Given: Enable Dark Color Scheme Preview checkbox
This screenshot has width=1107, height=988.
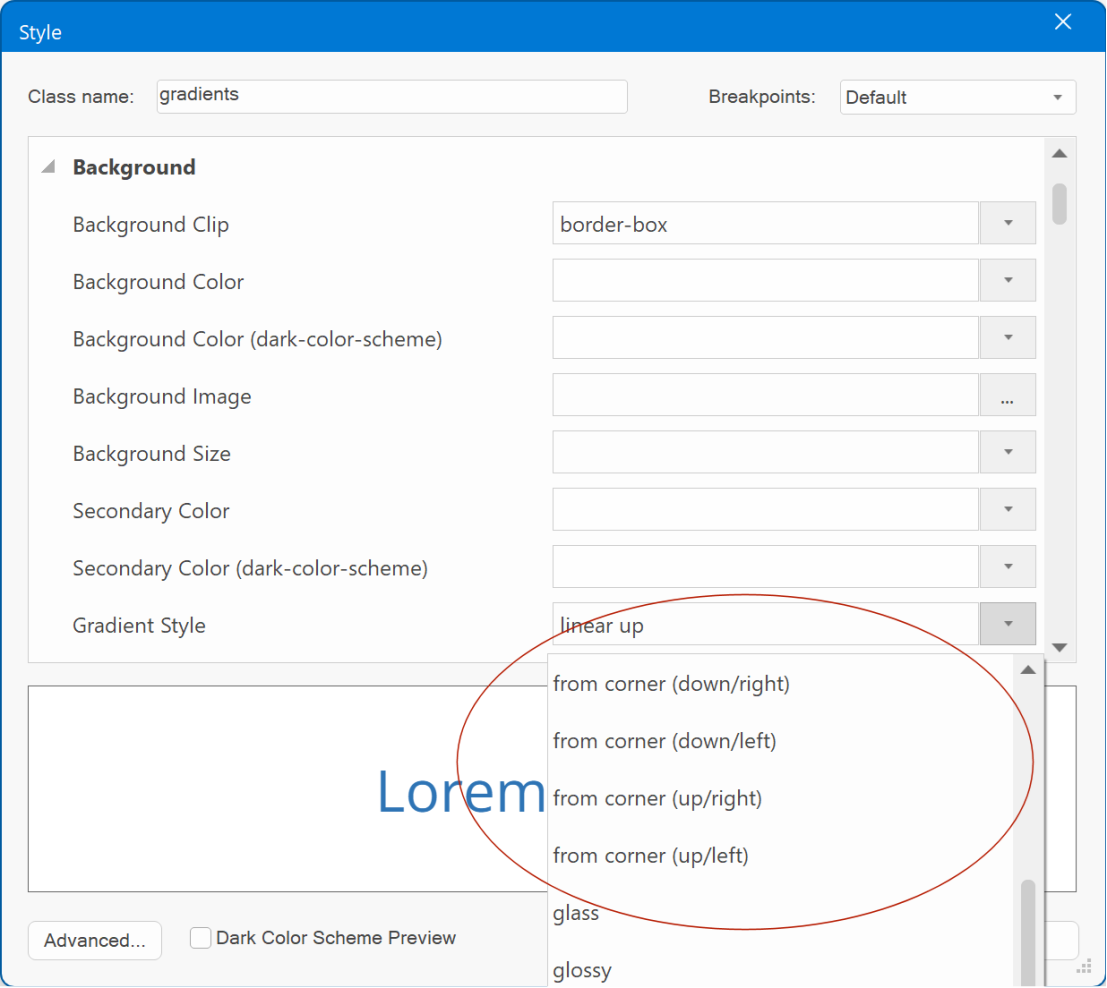Looking at the screenshot, I should (x=201, y=938).
